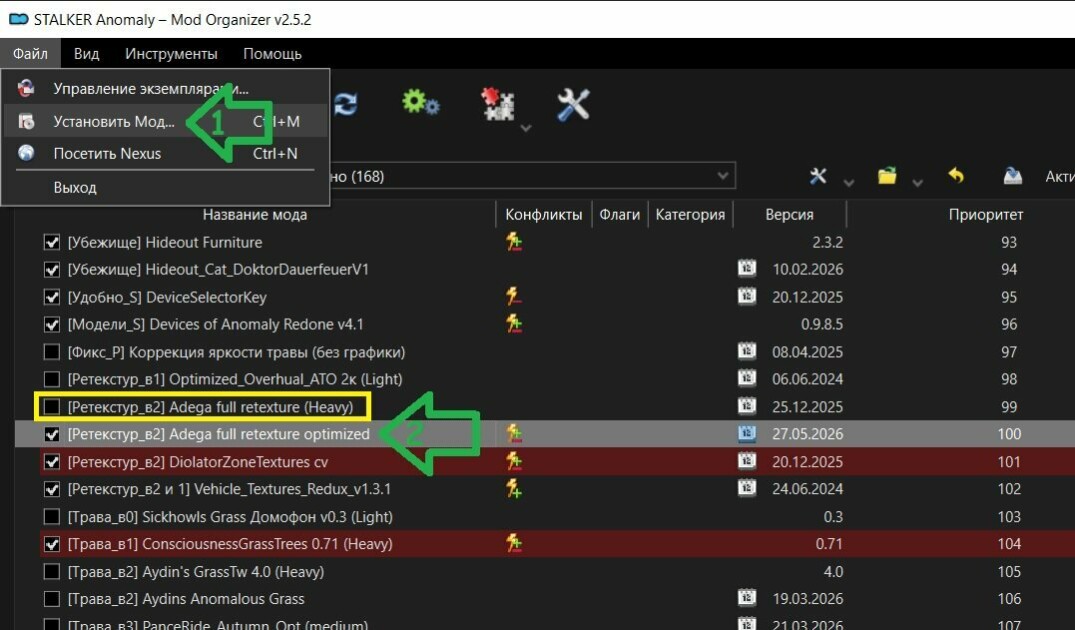
Task: Choose Выход to exit the program
Action: (x=165, y=187)
